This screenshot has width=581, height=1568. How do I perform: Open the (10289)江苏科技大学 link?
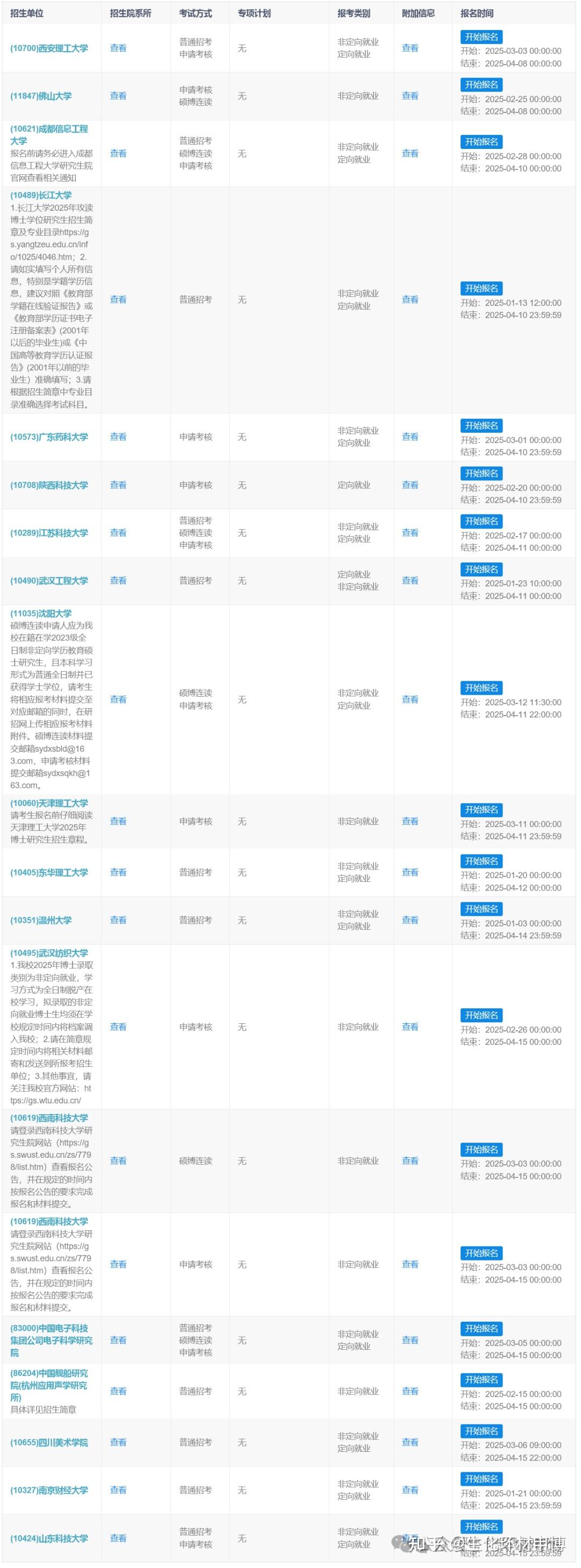[x=49, y=532]
